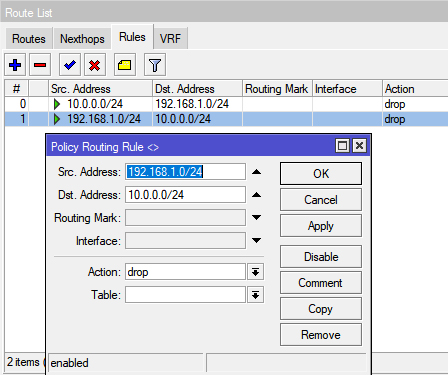This screenshot has height=375, width=448.
Task: Expand the Interface field arrow
Action: tap(256, 240)
